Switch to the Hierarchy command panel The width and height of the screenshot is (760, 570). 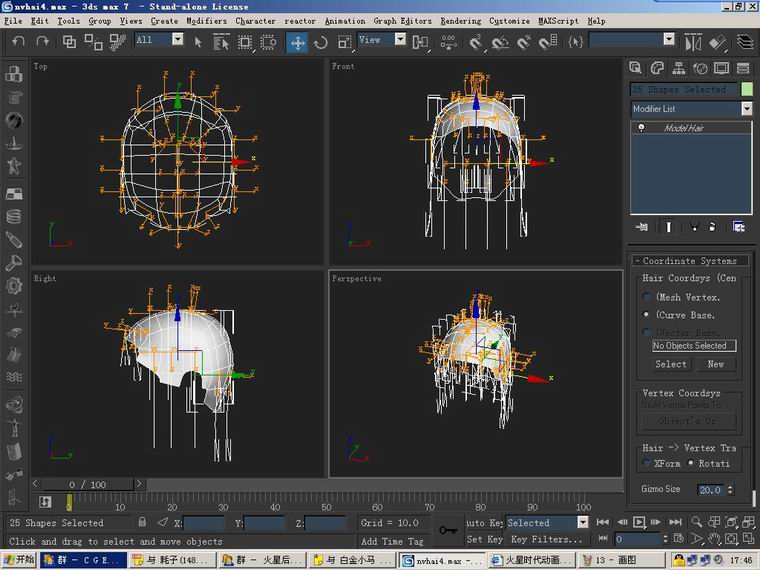coord(679,68)
